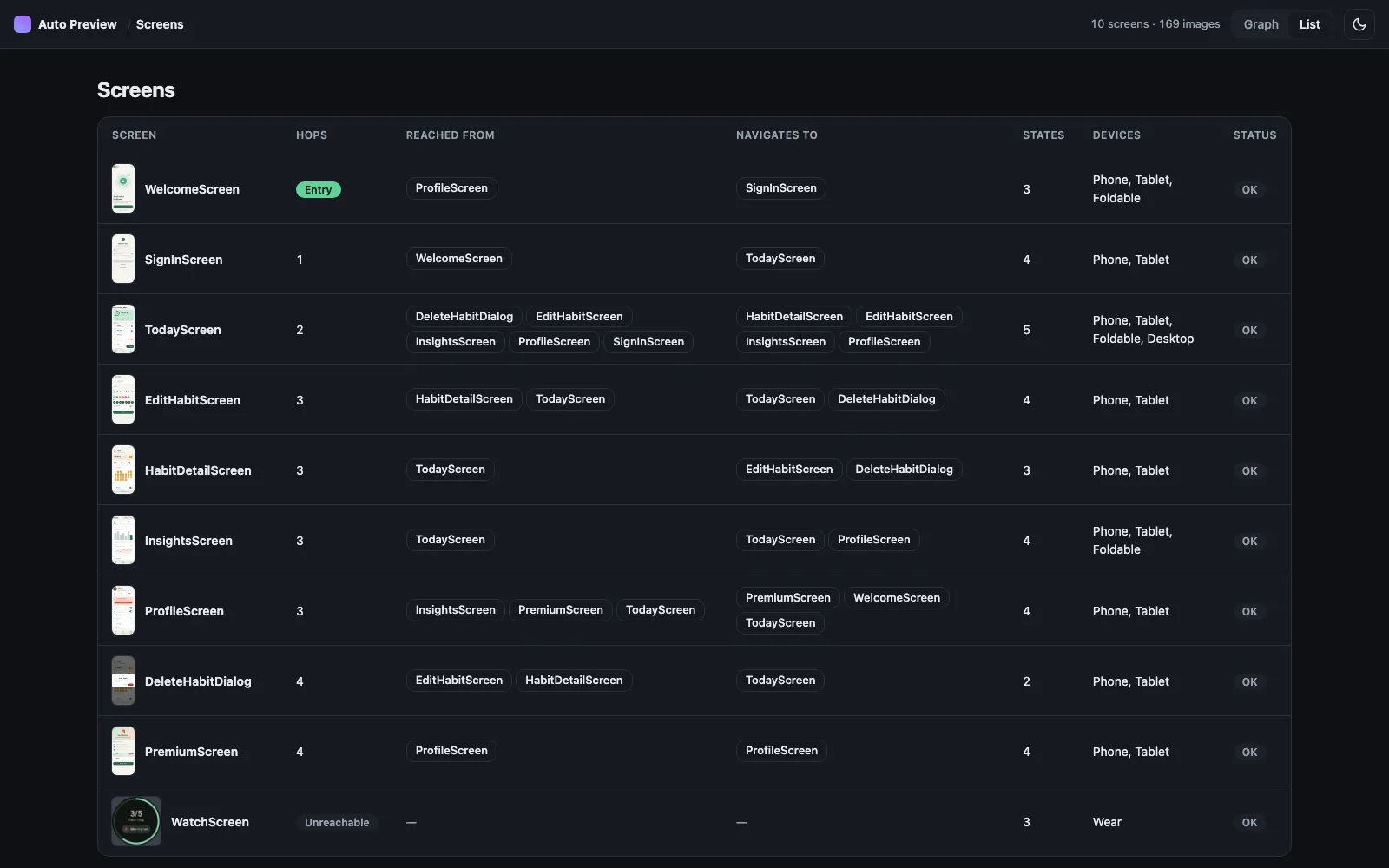Switch to Graph view tab
Screen dimensions: 1389x868
click(1261, 24)
